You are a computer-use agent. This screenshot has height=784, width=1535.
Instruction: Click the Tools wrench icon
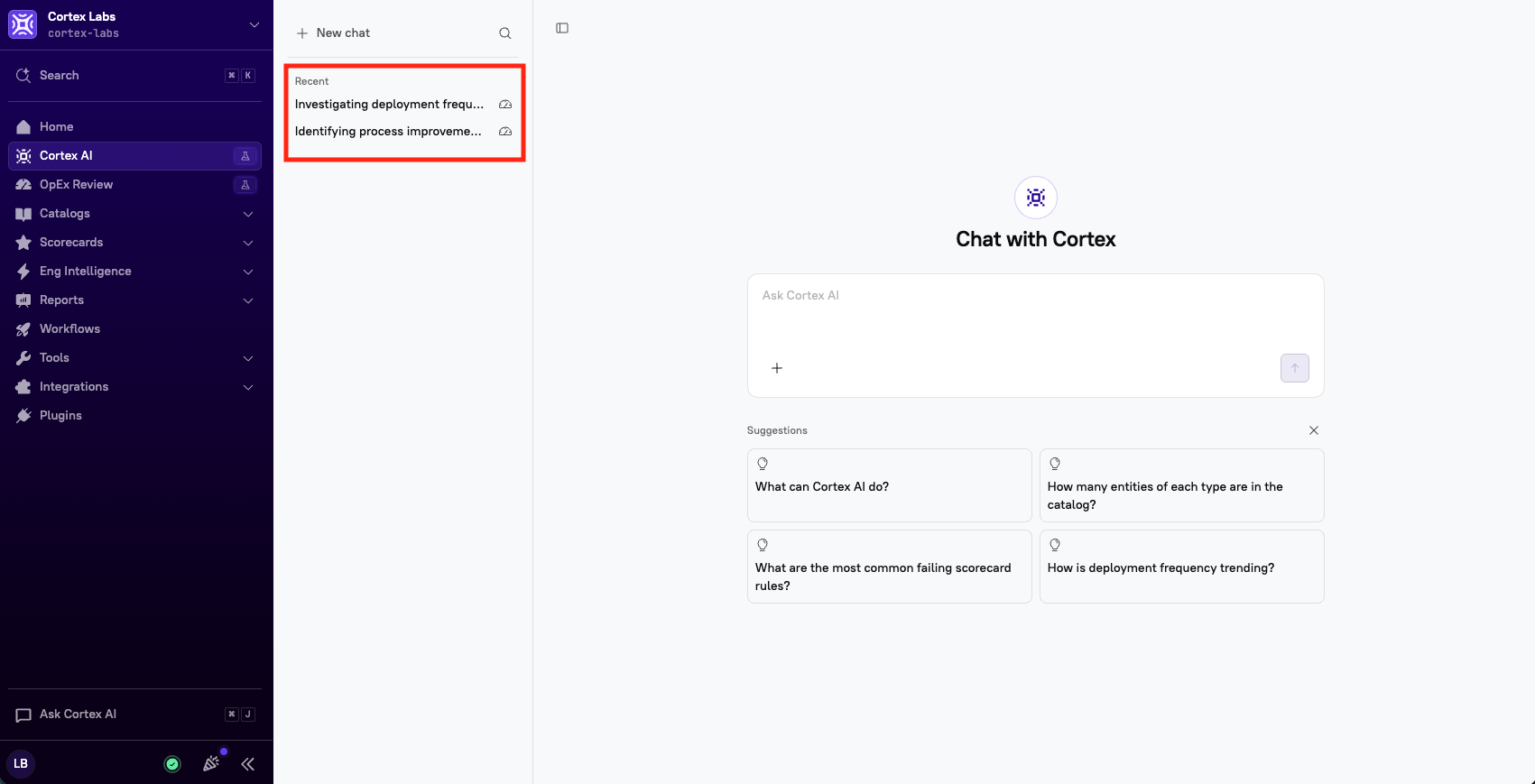point(23,358)
